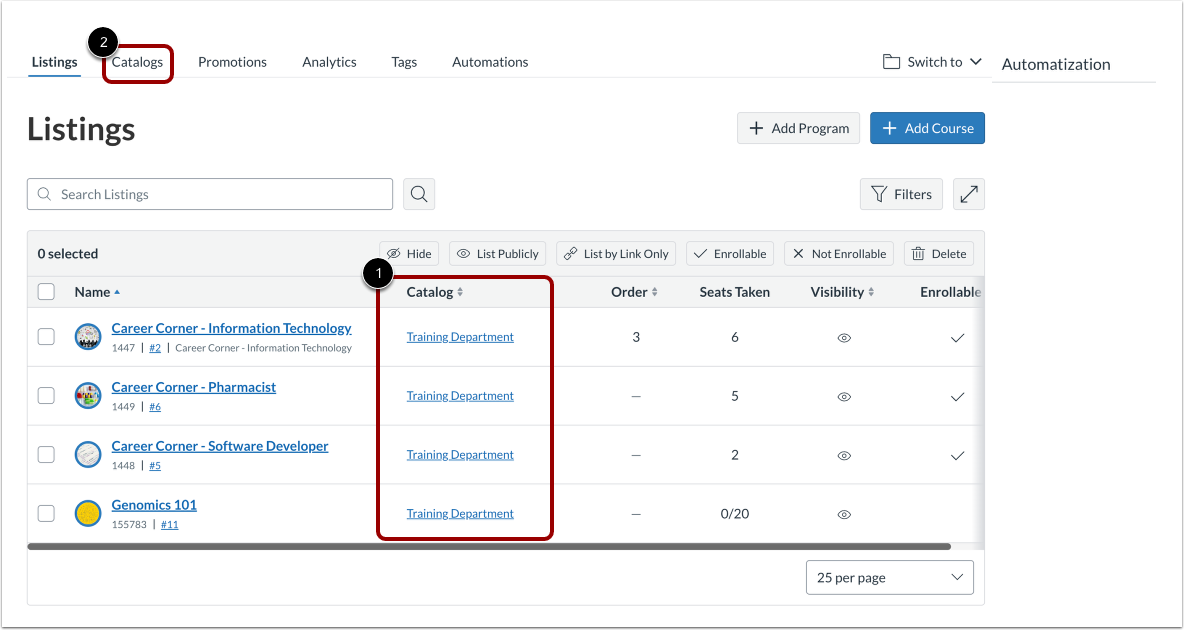Viewport: 1184px width, 630px height.
Task: Click the search magnifying glass icon
Action: pyautogui.click(x=418, y=193)
